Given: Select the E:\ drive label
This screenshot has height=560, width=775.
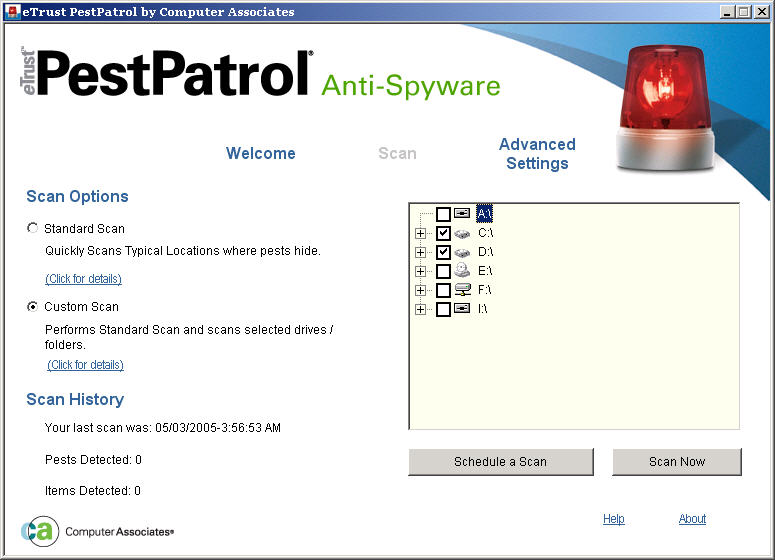Looking at the screenshot, I should point(485,271).
